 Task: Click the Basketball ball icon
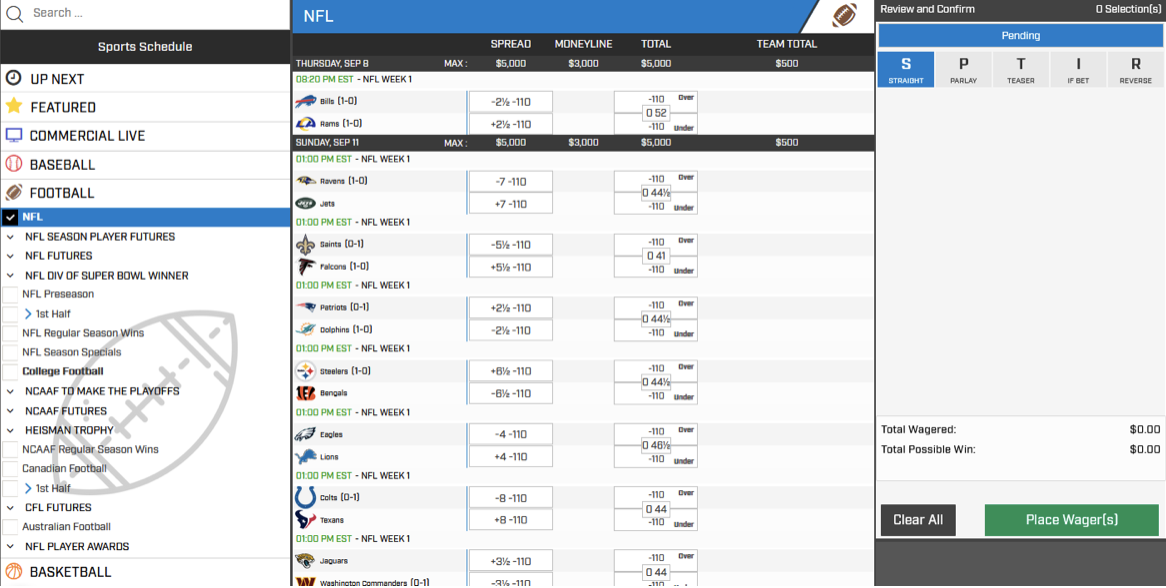[x=13, y=572]
